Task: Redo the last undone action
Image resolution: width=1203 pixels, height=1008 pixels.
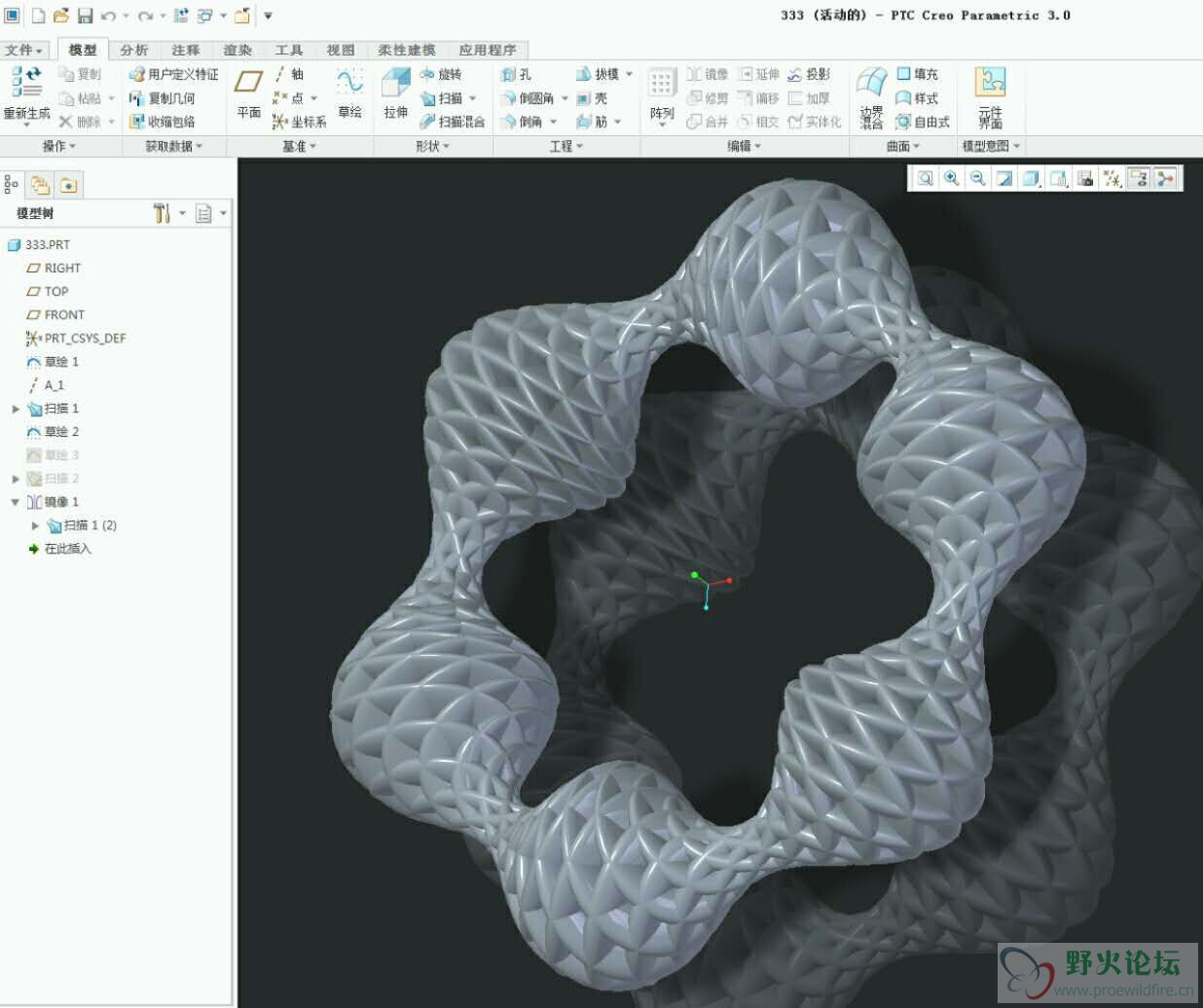Action: point(145,16)
